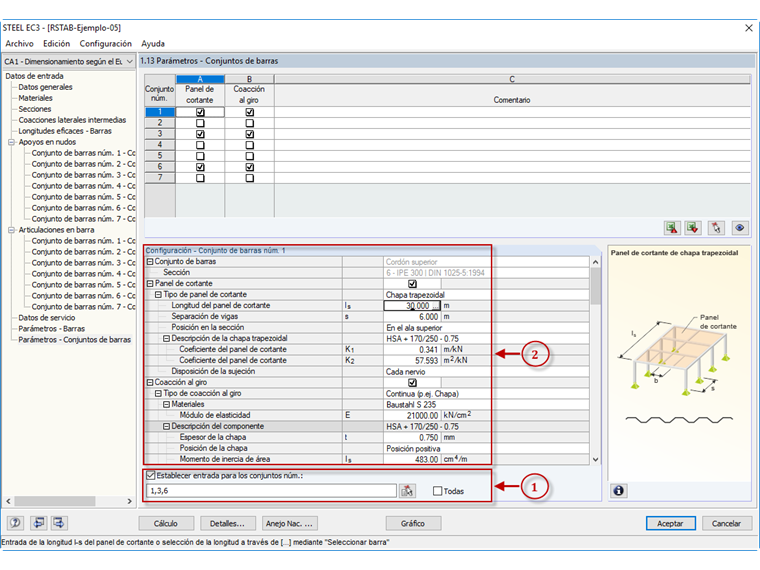Open Longitudes eficaces - Barras in navigator

(x=65, y=131)
